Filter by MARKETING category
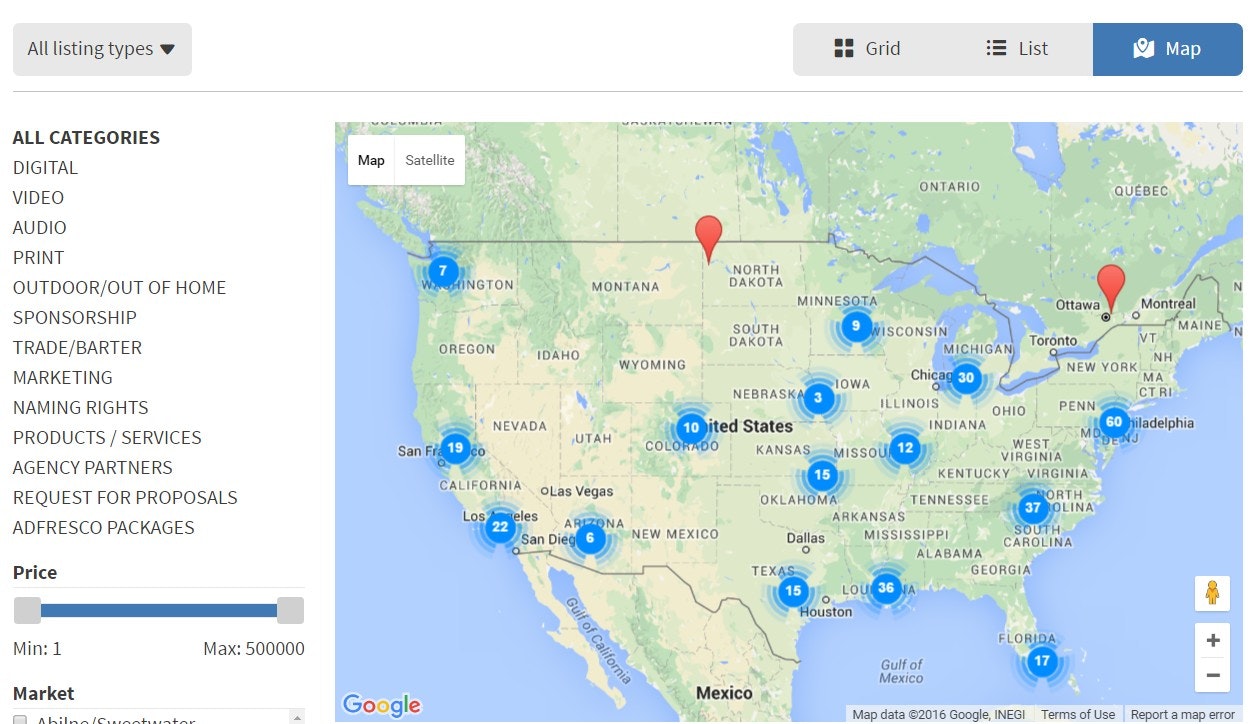The image size is (1256, 724). 63,378
